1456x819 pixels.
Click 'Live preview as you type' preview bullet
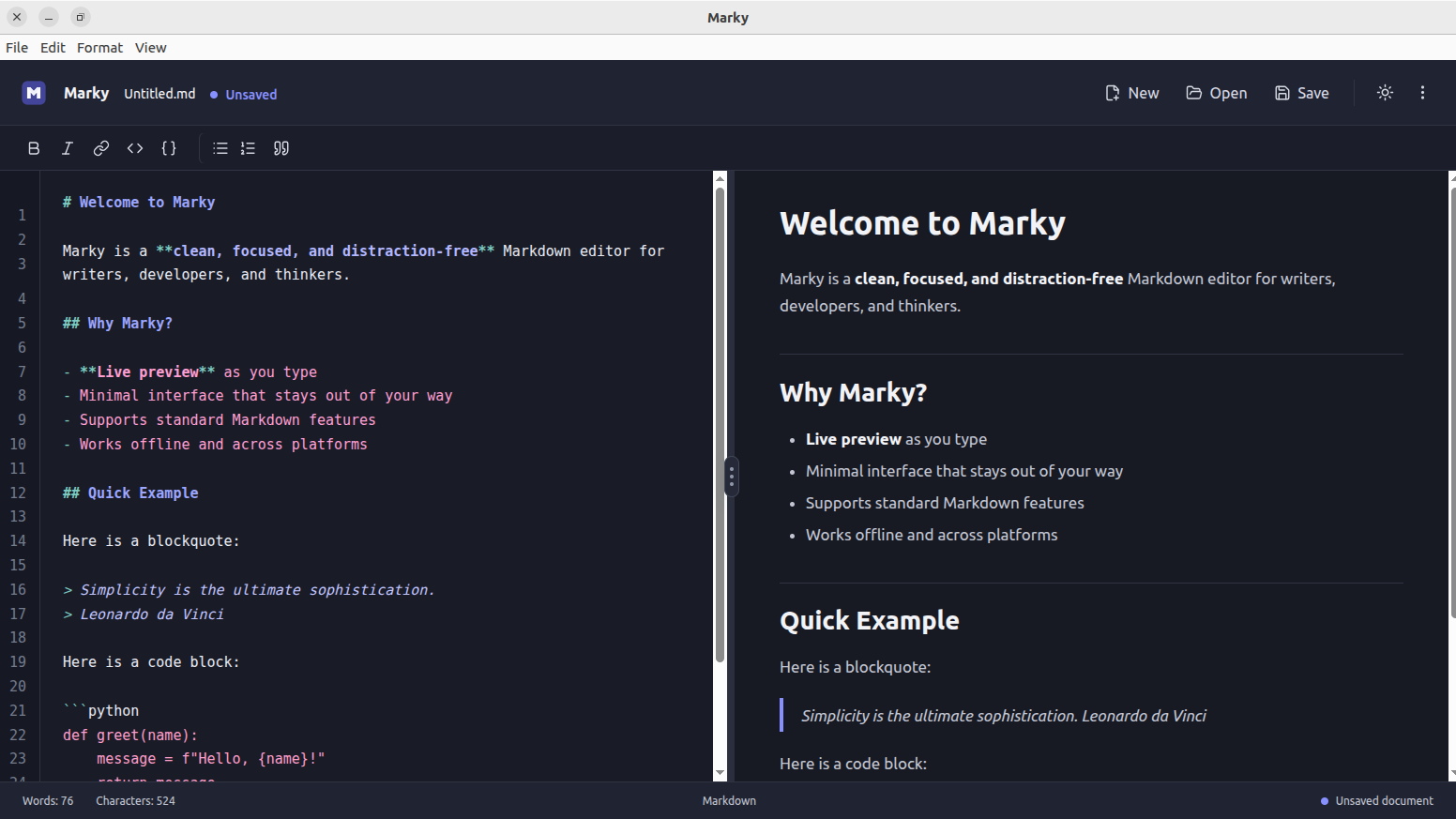coord(896,439)
